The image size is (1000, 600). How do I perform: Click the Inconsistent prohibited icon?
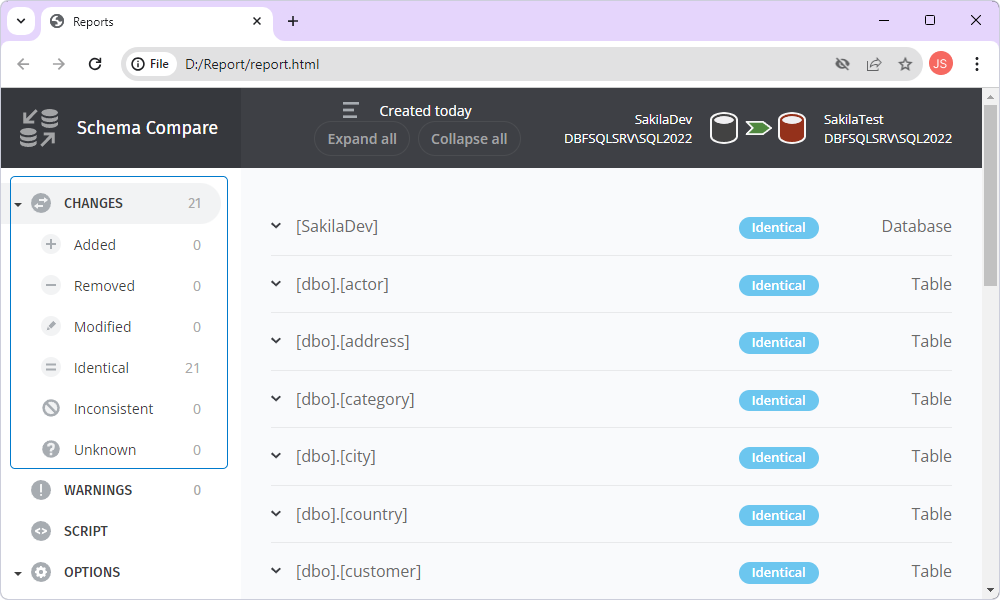tap(51, 408)
